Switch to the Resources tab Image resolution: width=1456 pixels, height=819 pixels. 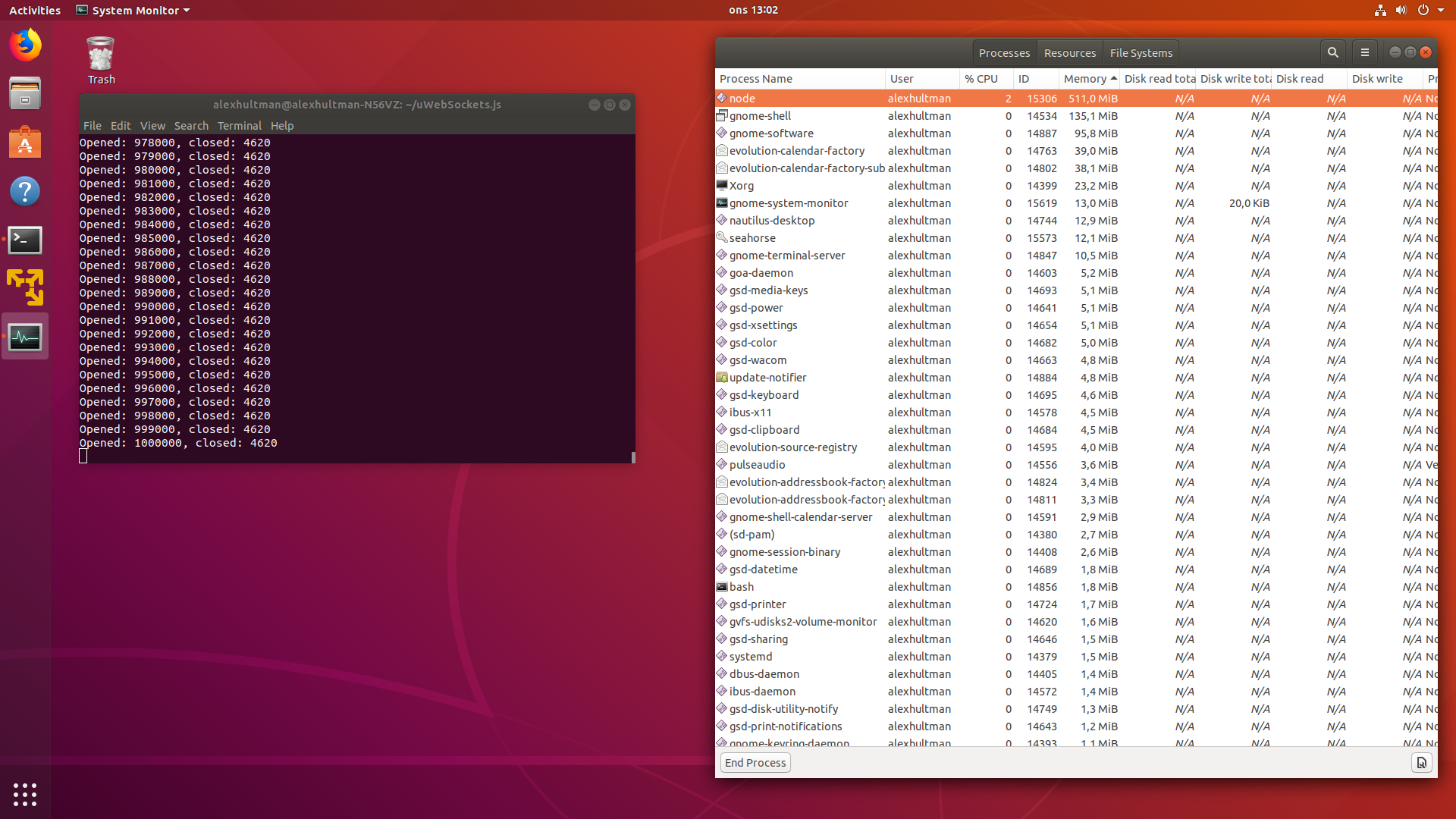coord(1069,53)
